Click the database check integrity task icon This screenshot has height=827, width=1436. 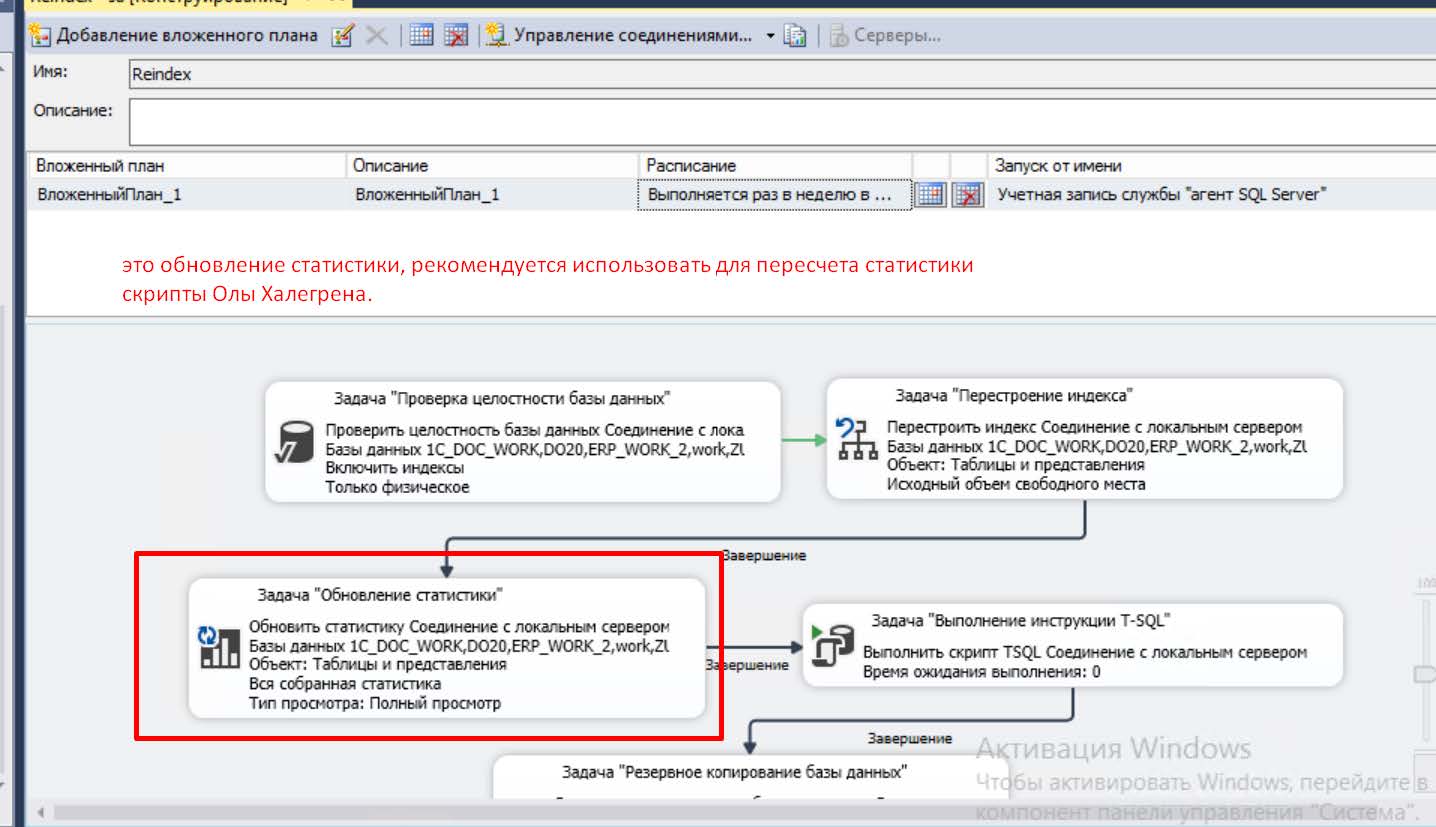click(294, 444)
